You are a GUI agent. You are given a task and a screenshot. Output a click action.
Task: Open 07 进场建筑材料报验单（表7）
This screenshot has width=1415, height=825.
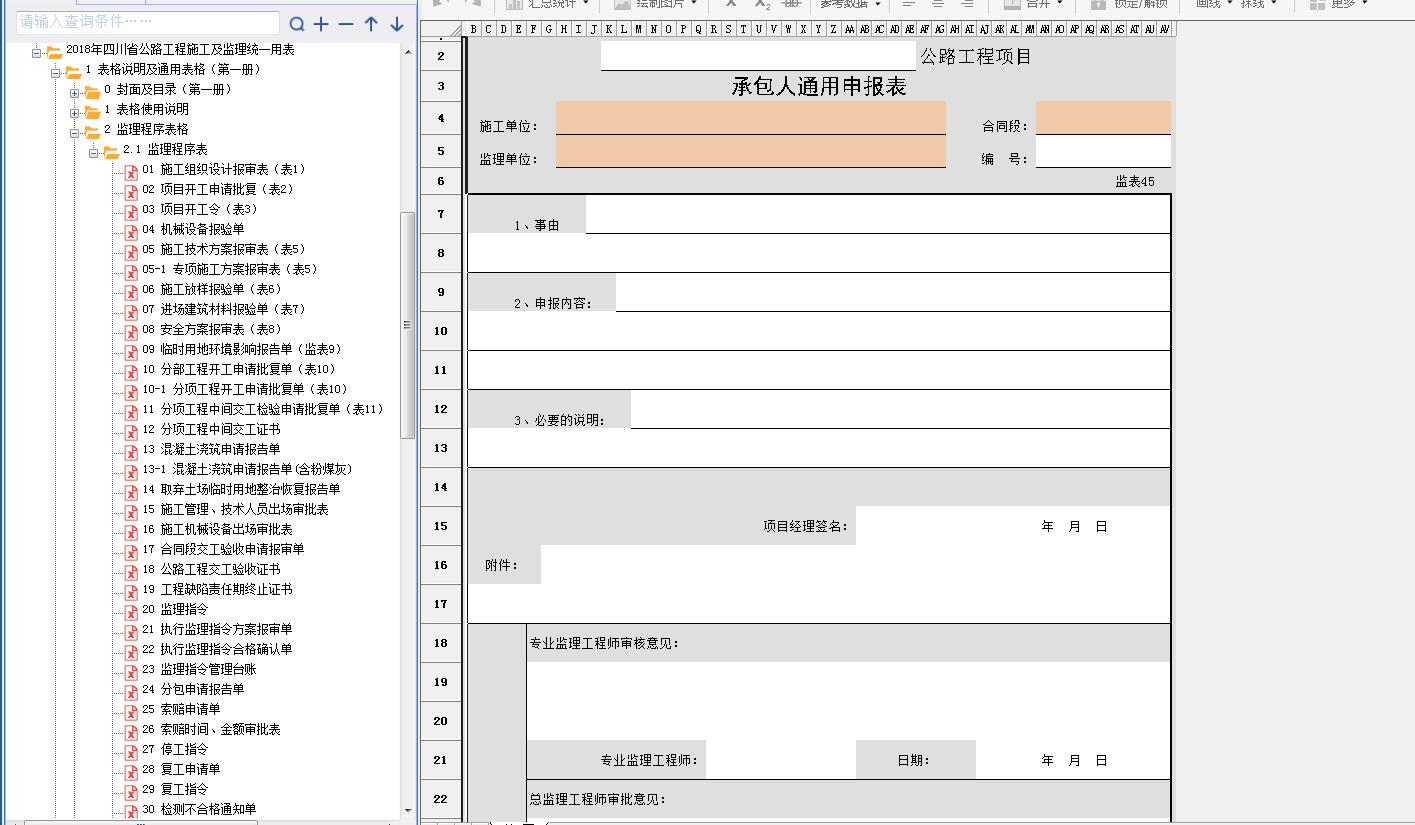coord(224,309)
